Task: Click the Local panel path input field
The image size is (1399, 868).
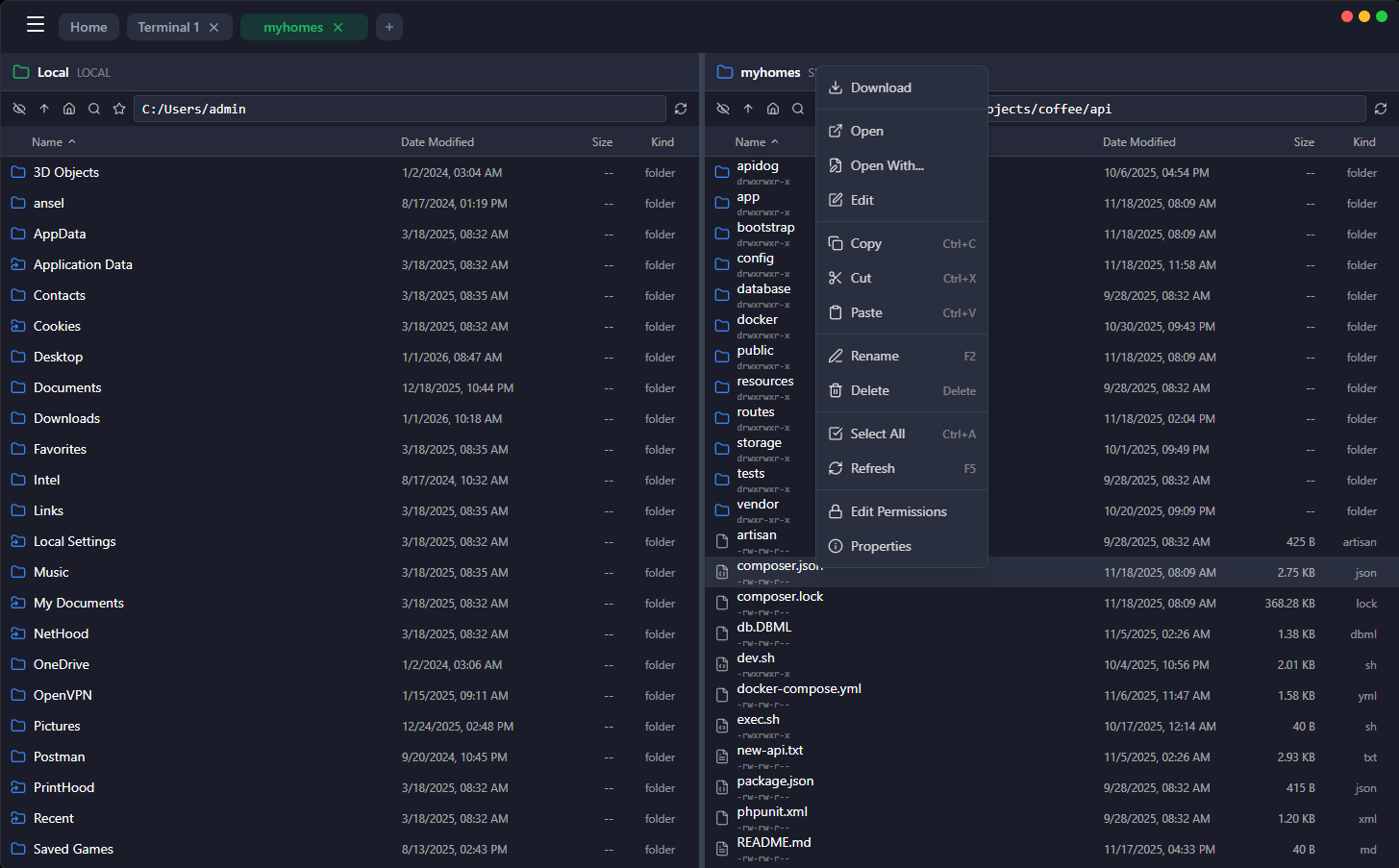Action: [x=399, y=109]
